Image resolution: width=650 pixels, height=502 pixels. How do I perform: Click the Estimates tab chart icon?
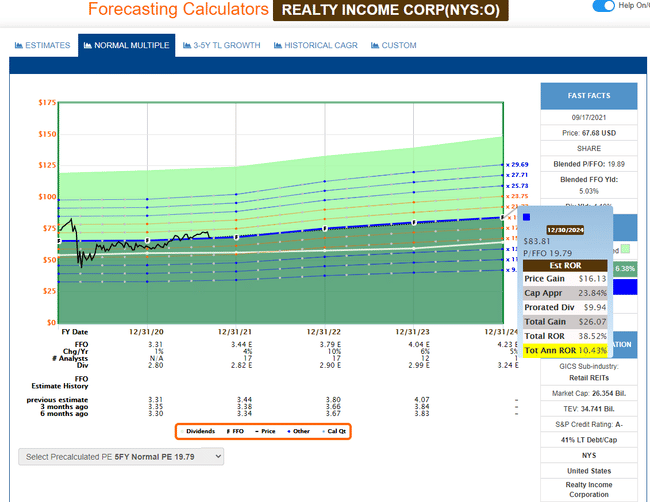(20, 46)
